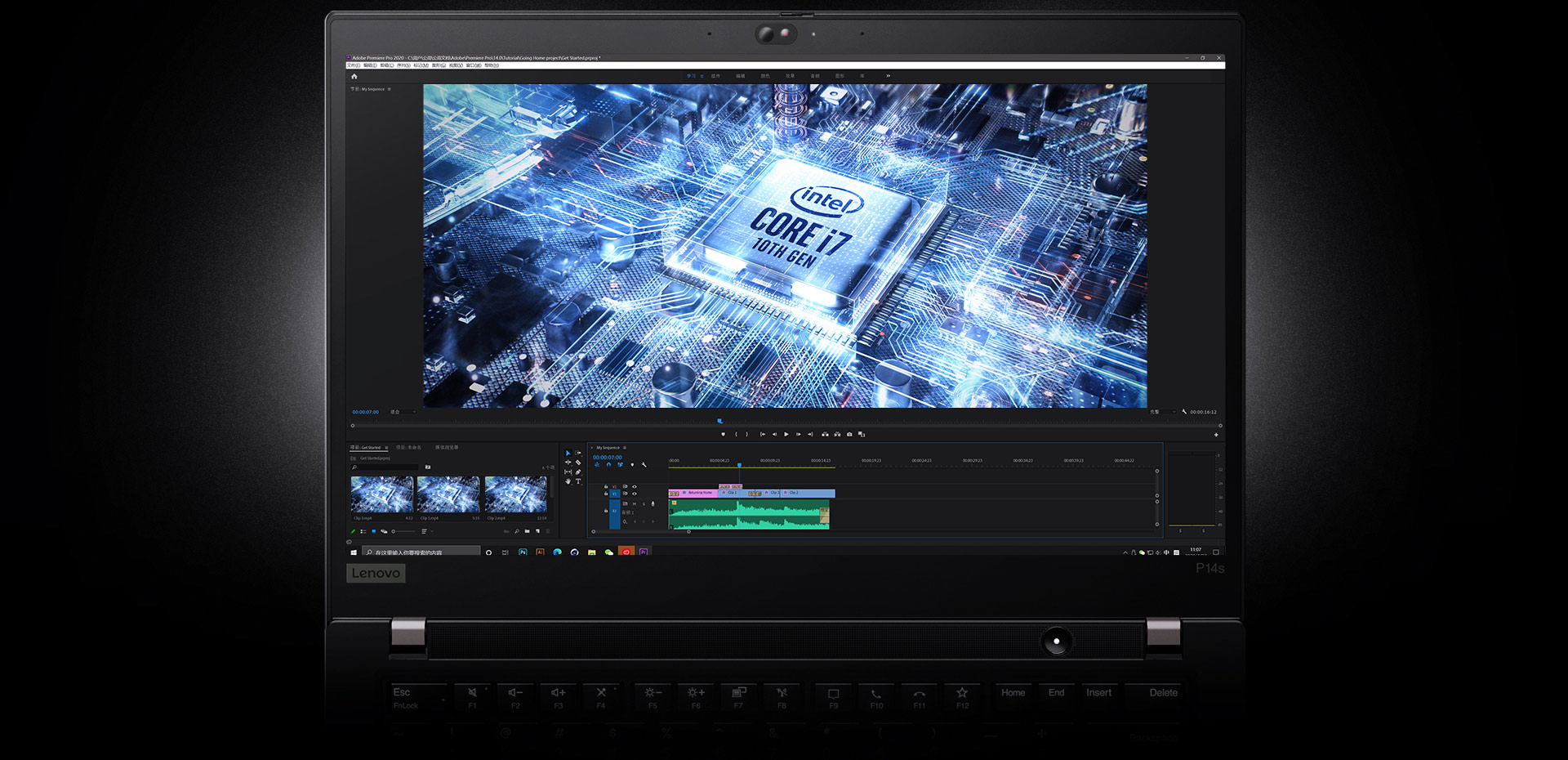Switch to 编辑 workspace tab

pyautogui.click(x=741, y=76)
